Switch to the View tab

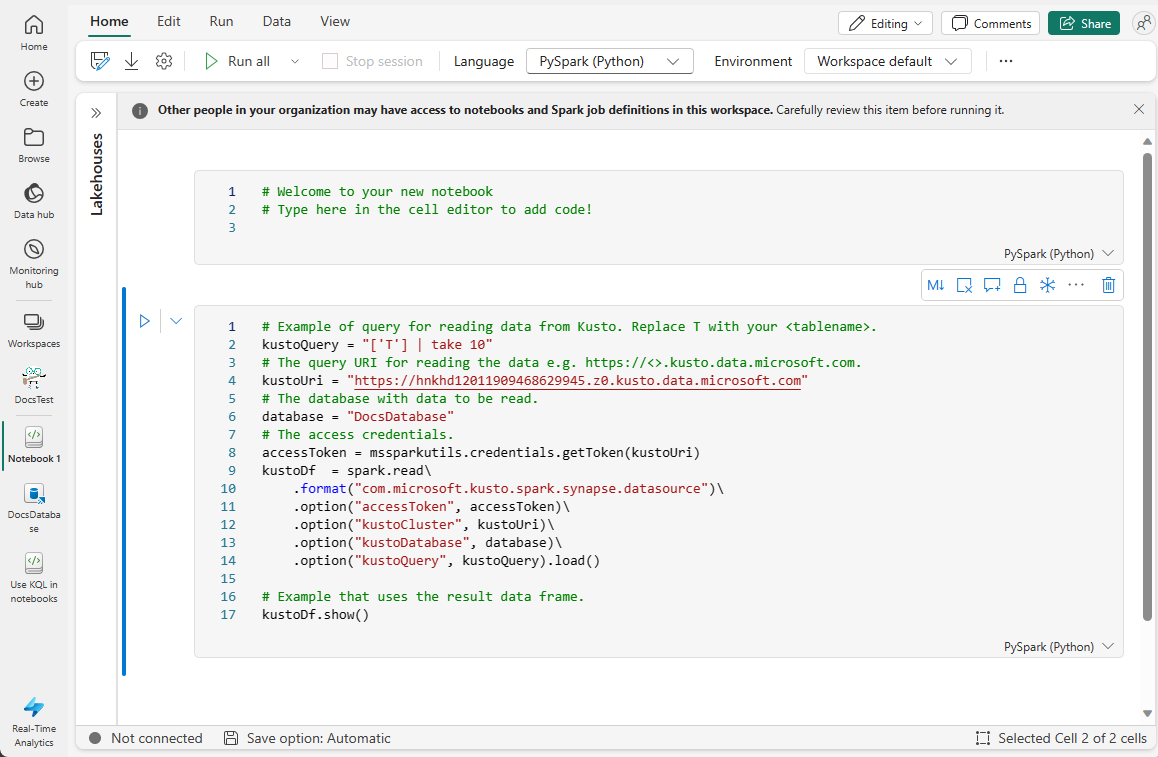(x=335, y=21)
